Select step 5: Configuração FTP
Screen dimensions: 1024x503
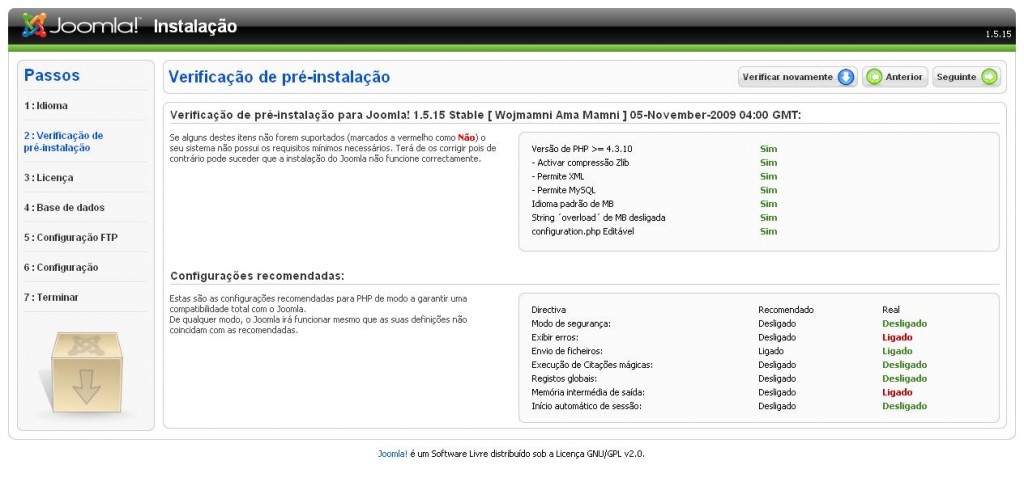[71, 238]
